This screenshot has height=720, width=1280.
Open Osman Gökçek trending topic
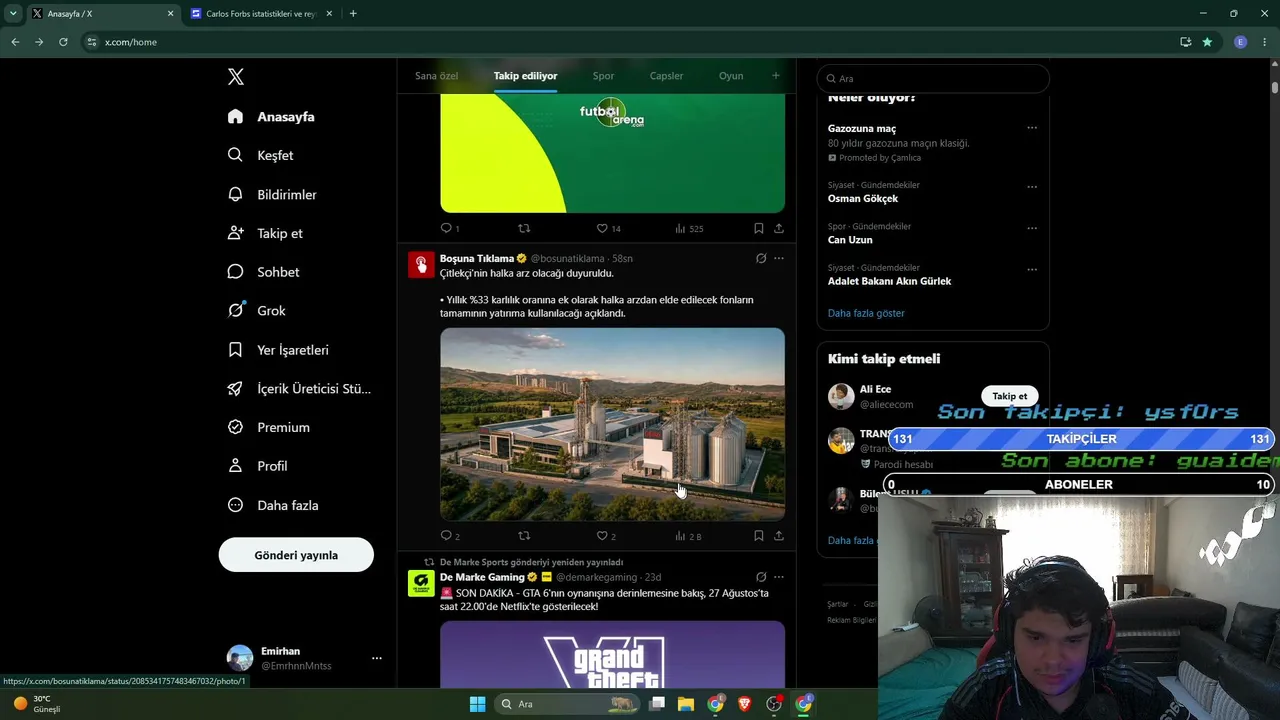point(863,198)
